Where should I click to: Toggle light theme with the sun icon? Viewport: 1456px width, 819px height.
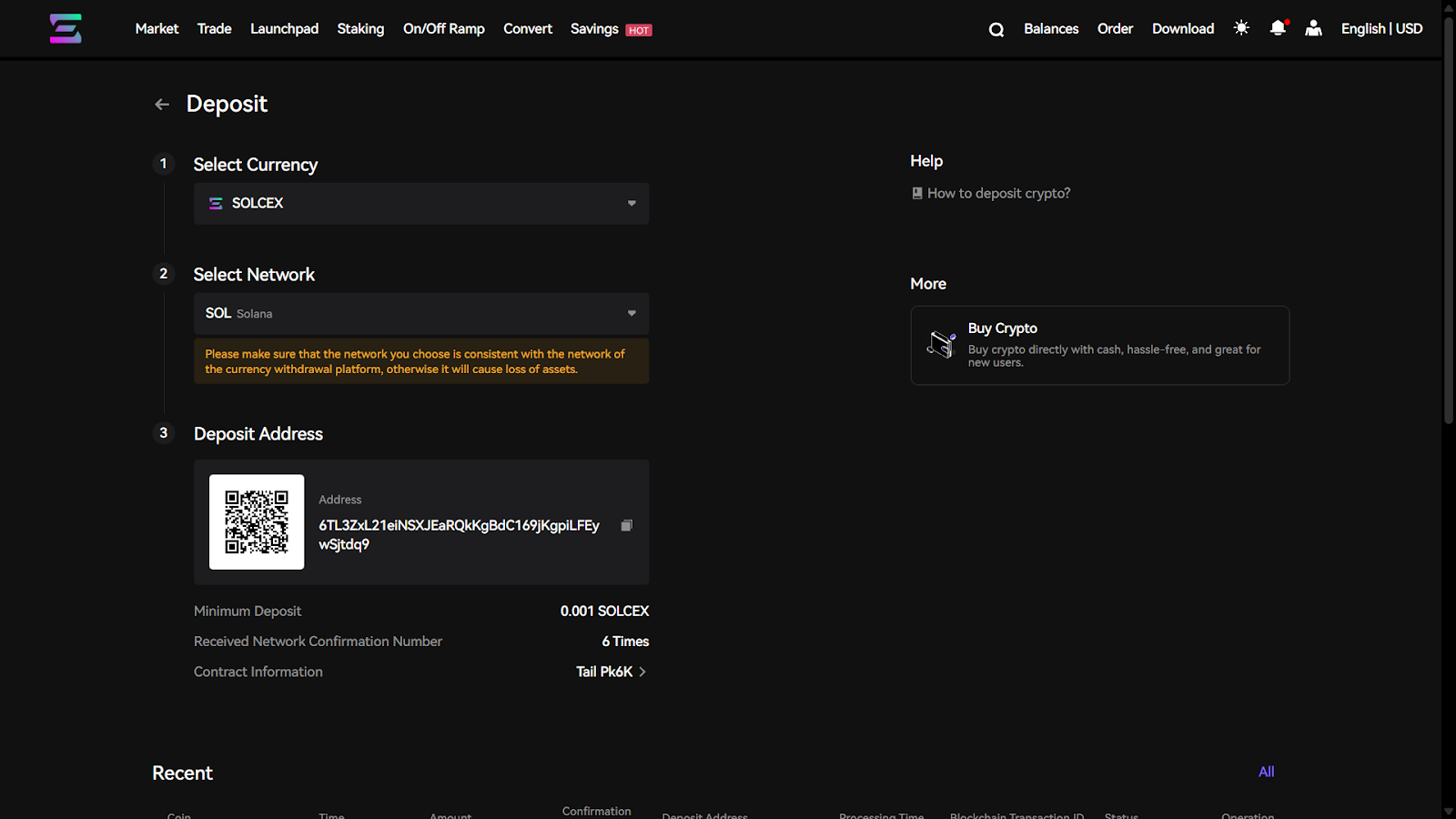coord(1241,28)
